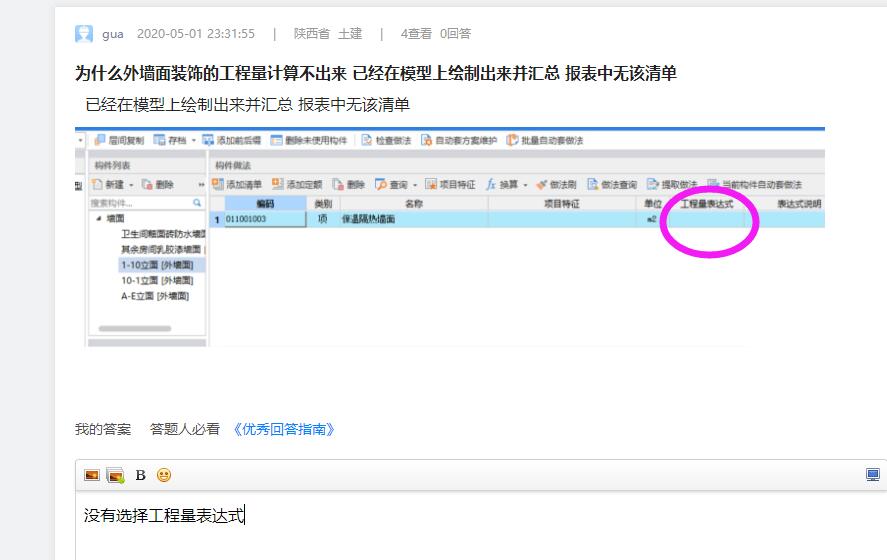
Task: Click the 0回答 answer count
Action: click(456, 34)
